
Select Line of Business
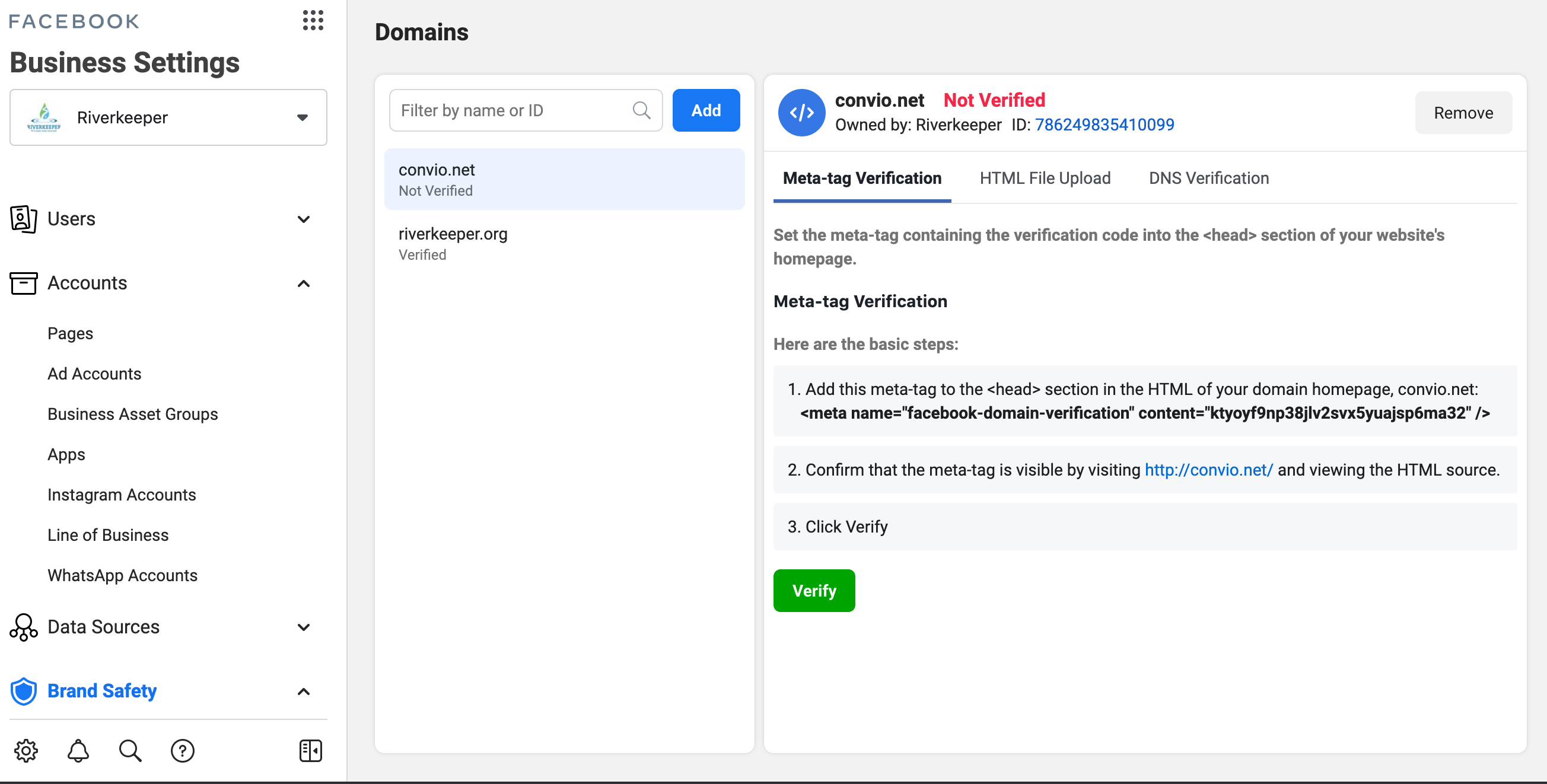click(x=108, y=535)
